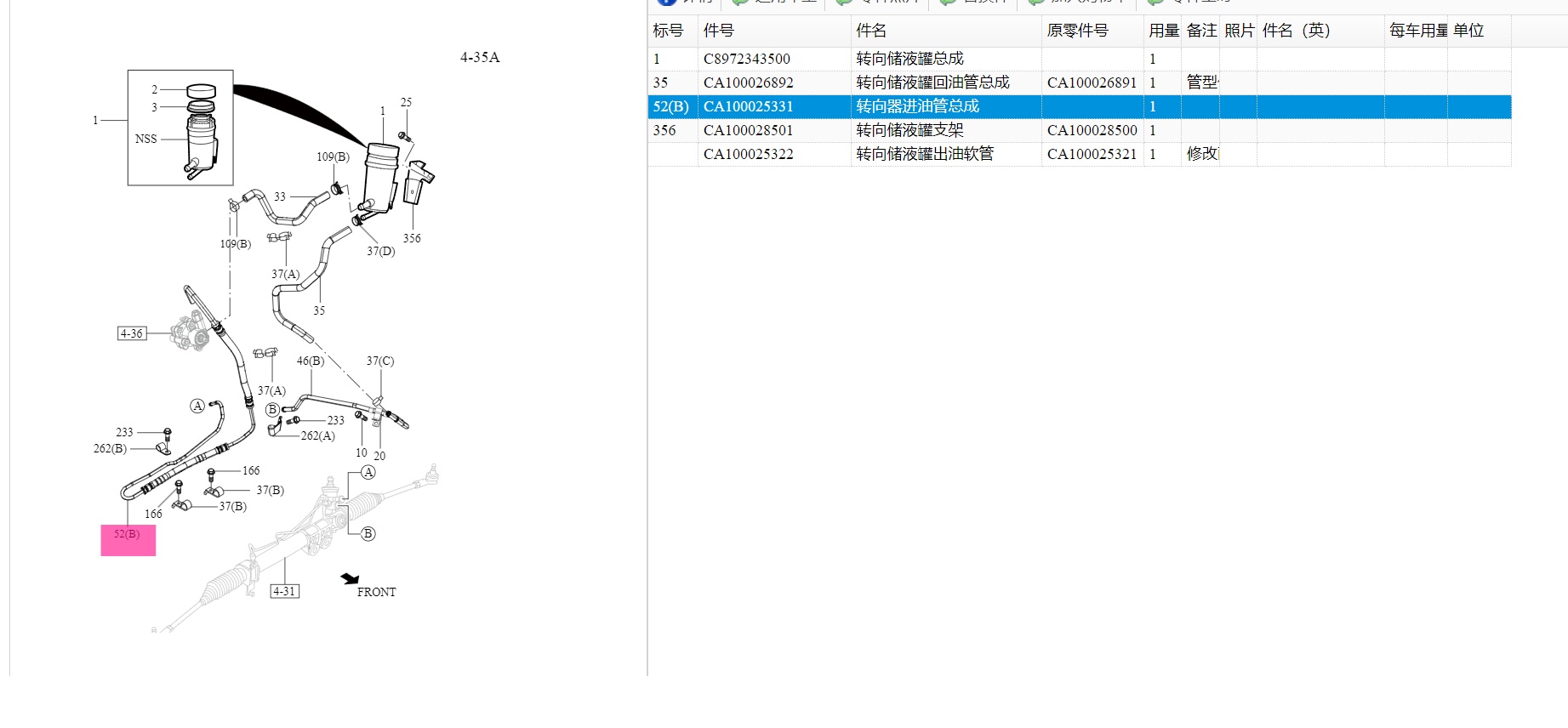
Task: Click the 35 hose callout in diagram
Action: click(x=319, y=310)
